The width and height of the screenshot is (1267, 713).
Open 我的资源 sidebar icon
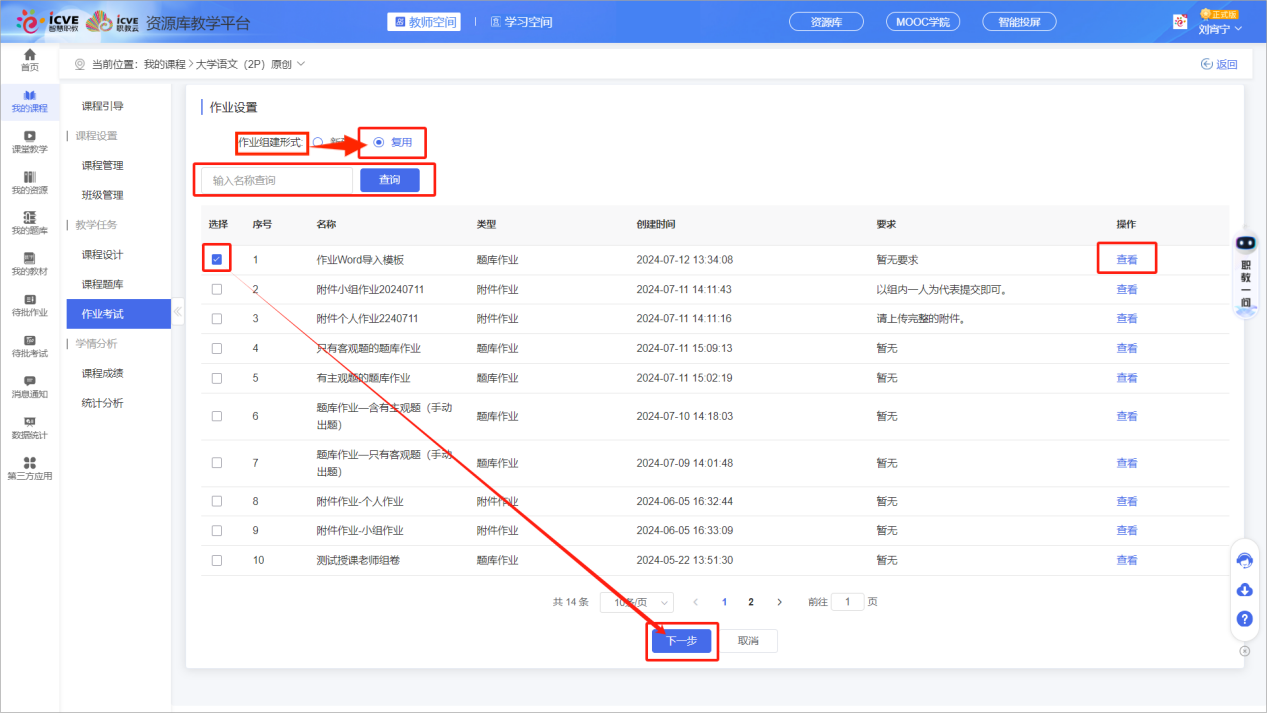pos(30,182)
